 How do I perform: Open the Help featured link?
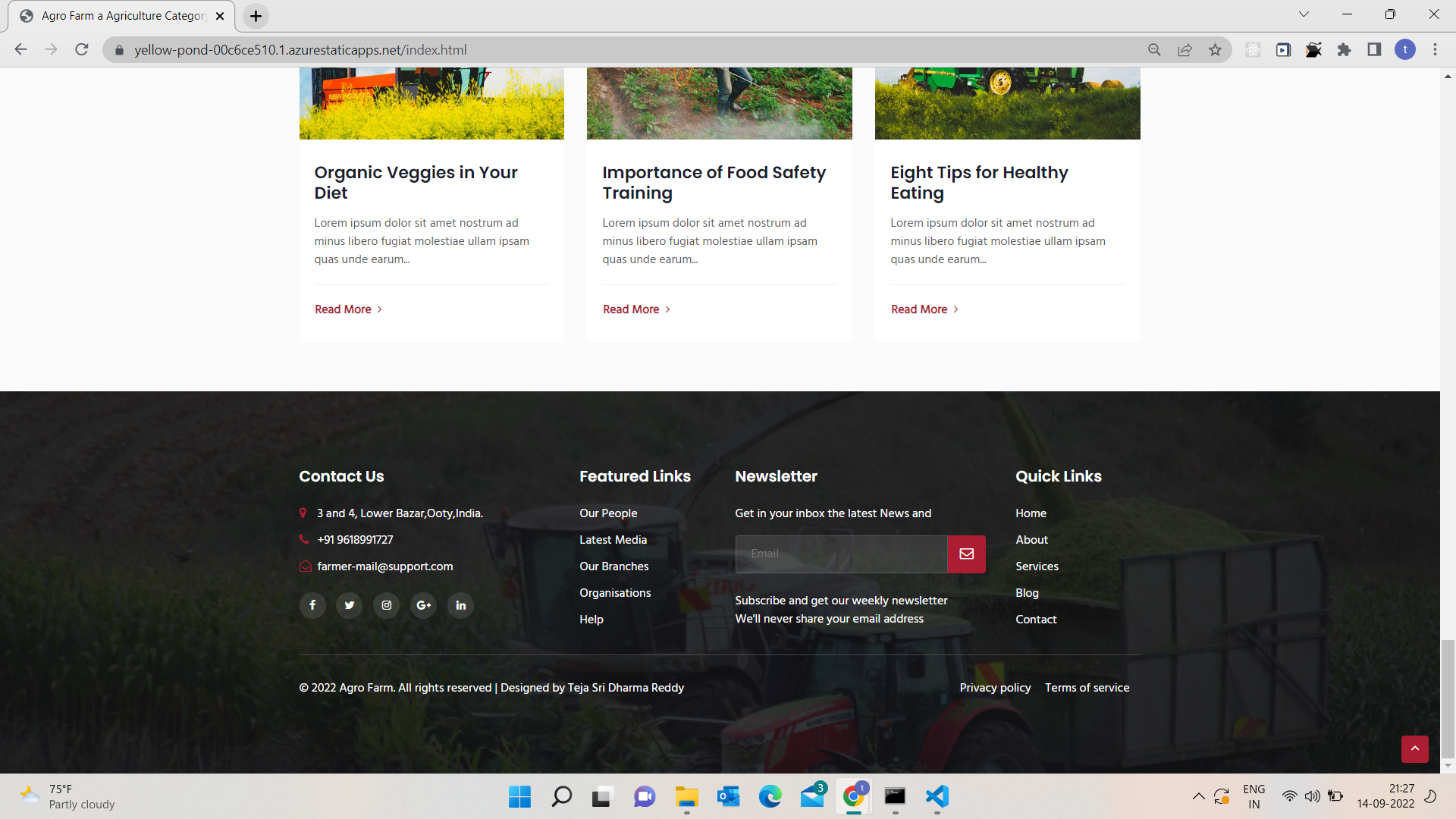pyautogui.click(x=591, y=620)
